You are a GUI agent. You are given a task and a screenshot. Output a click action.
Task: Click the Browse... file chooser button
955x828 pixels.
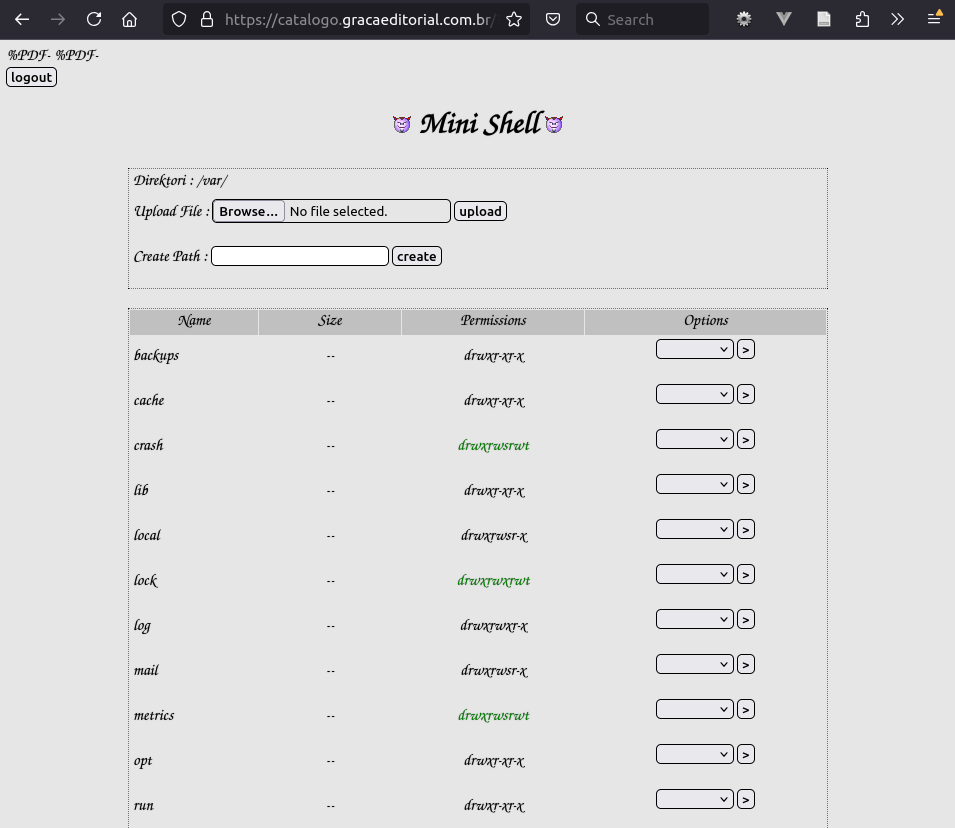pos(249,211)
